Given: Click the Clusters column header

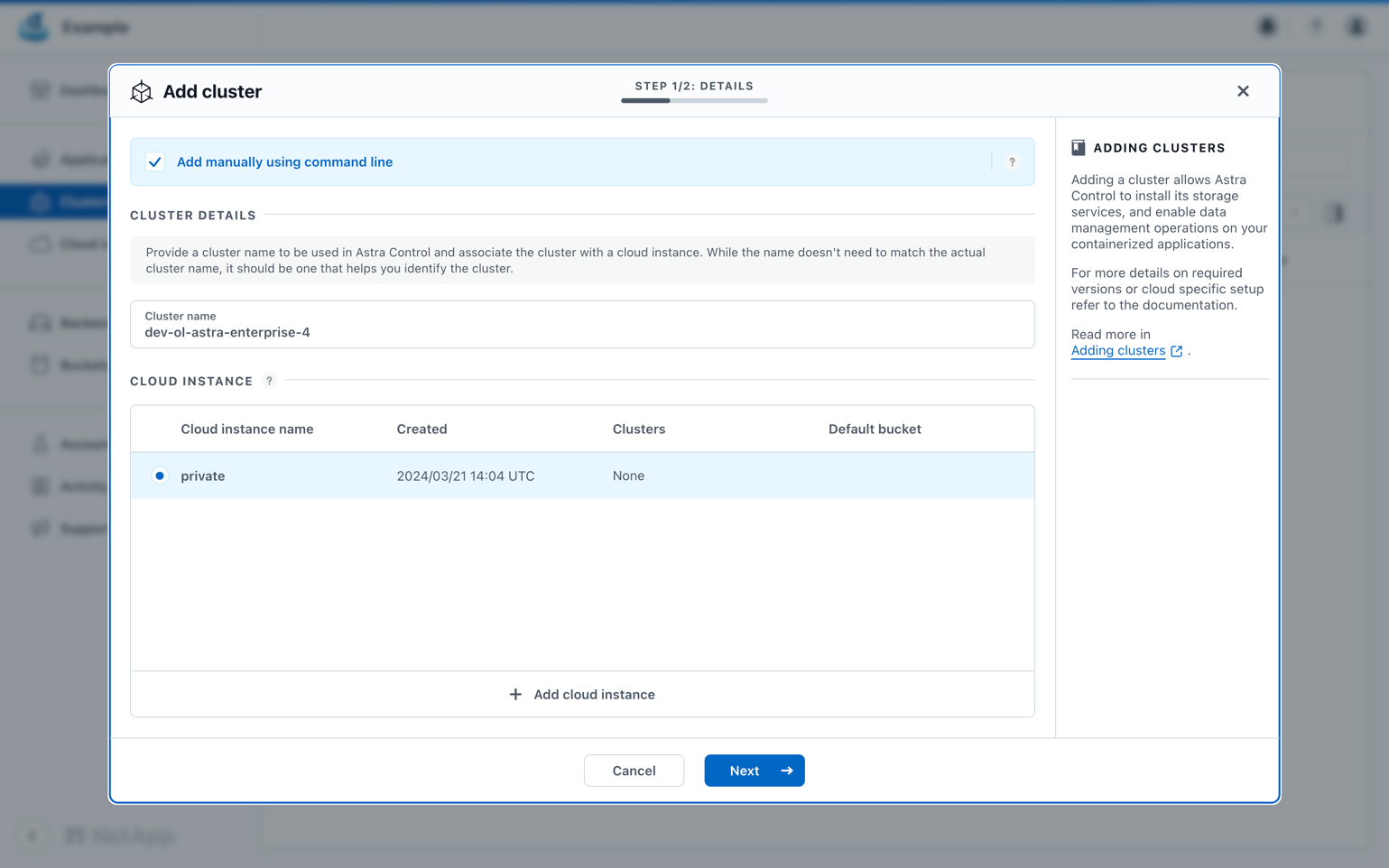Looking at the screenshot, I should pos(639,429).
